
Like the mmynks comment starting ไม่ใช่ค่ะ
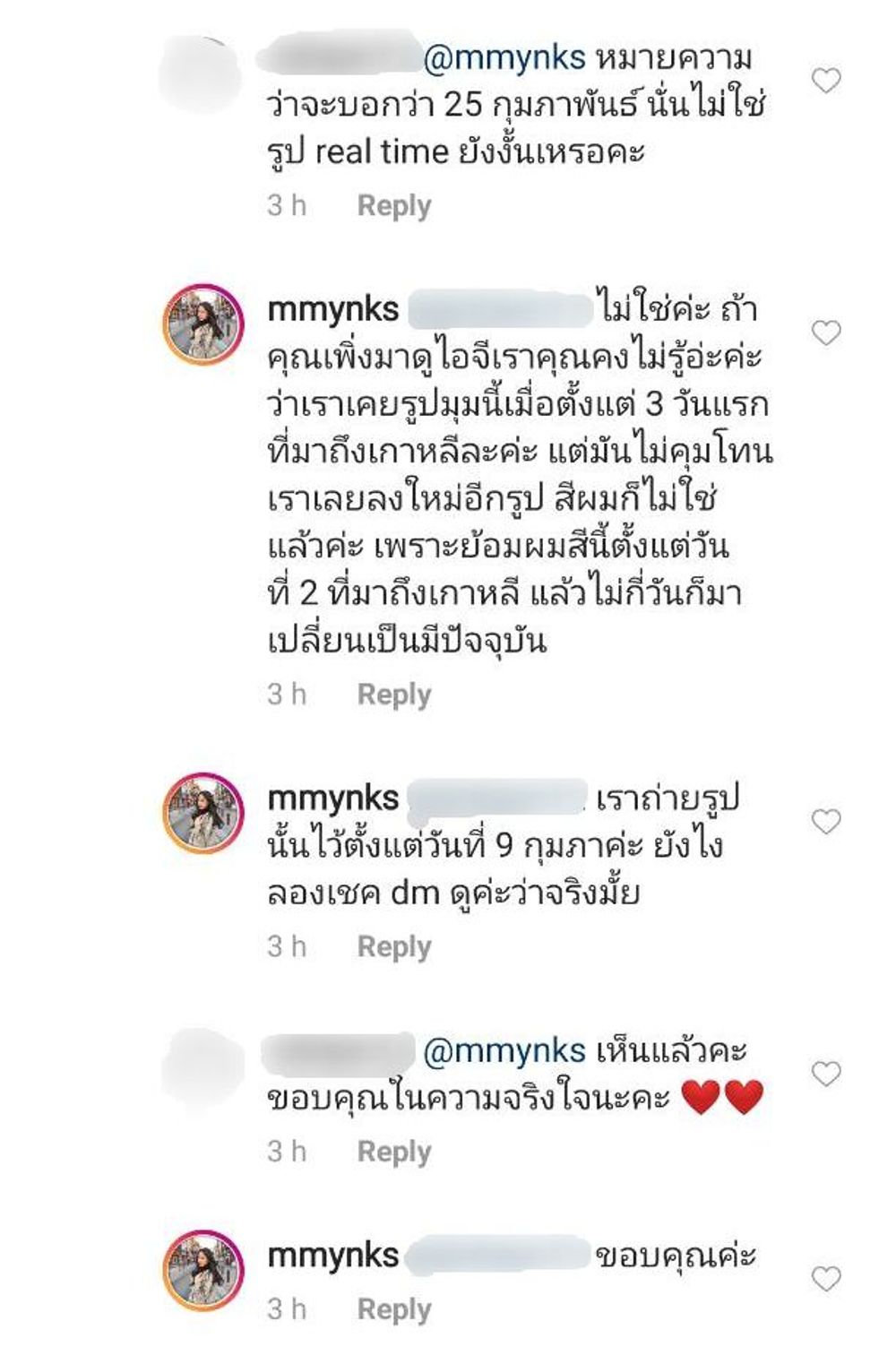826,332
